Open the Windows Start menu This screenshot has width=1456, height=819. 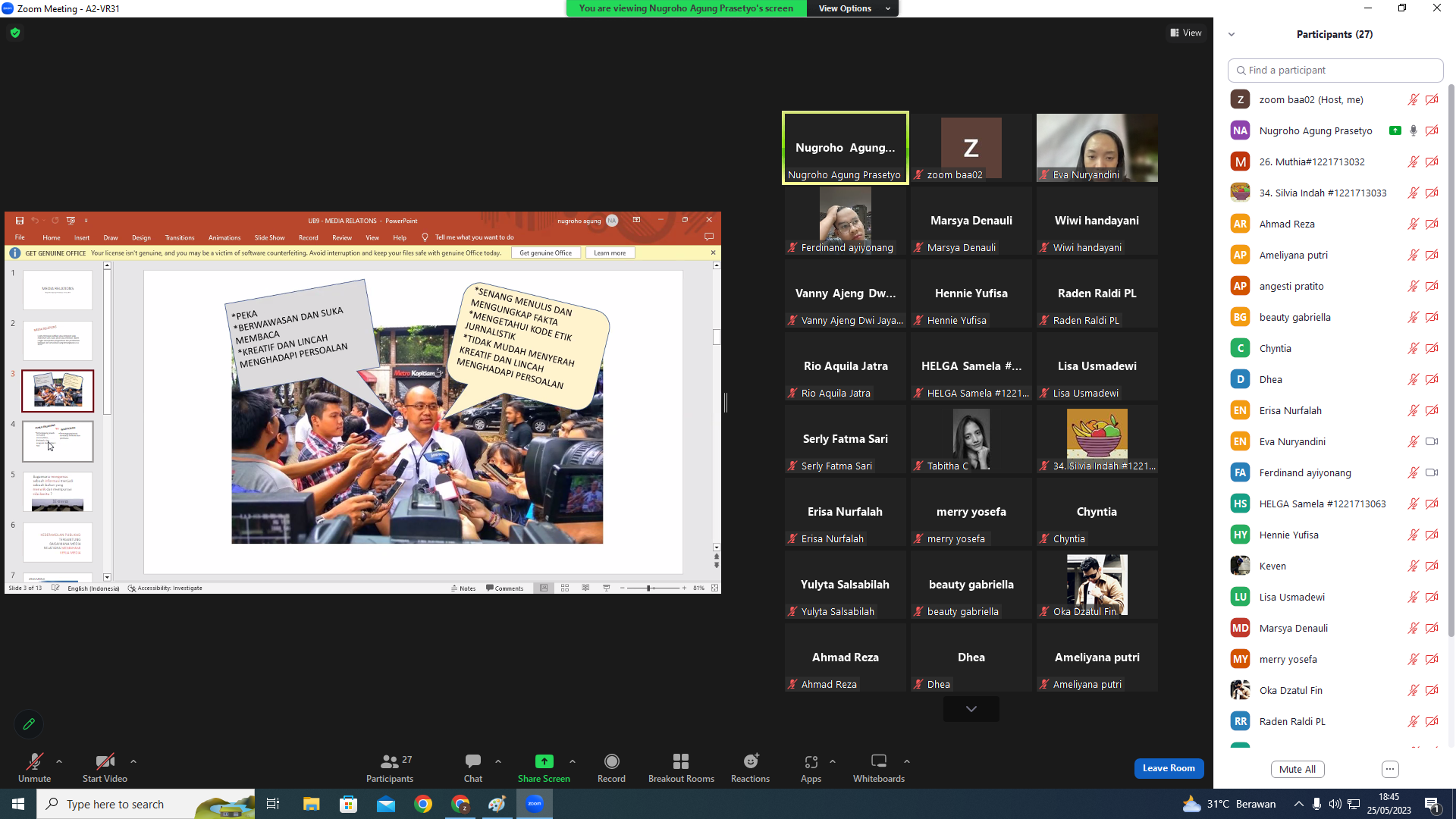point(18,804)
